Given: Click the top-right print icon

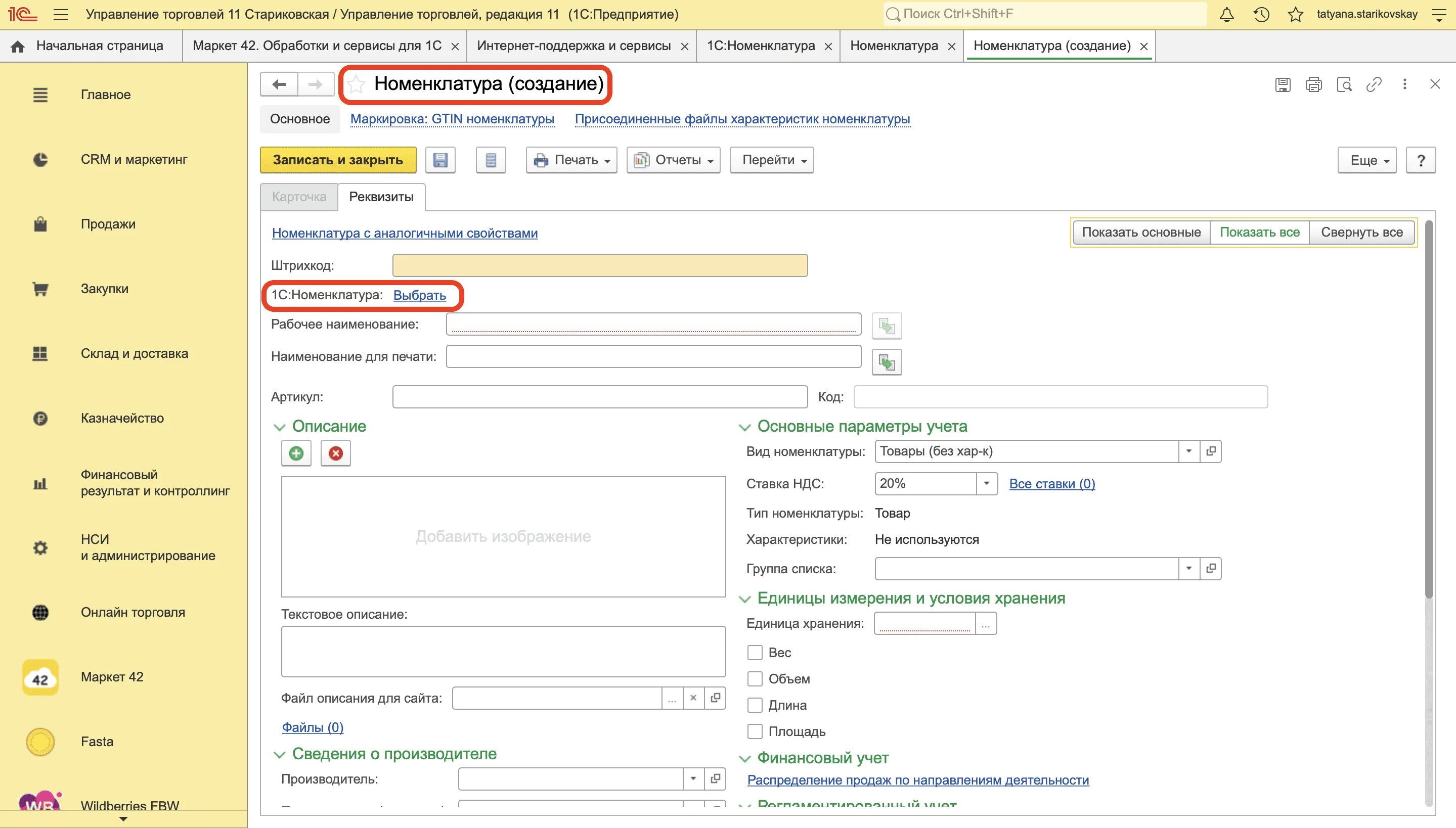Looking at the screenshot, I should [x=1313, y=85].
